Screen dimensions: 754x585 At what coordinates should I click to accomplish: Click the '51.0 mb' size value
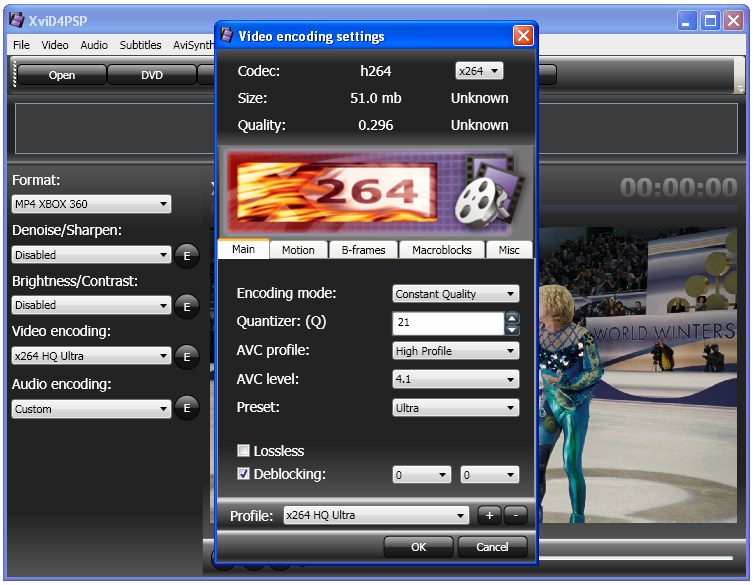tap(376, 98)
